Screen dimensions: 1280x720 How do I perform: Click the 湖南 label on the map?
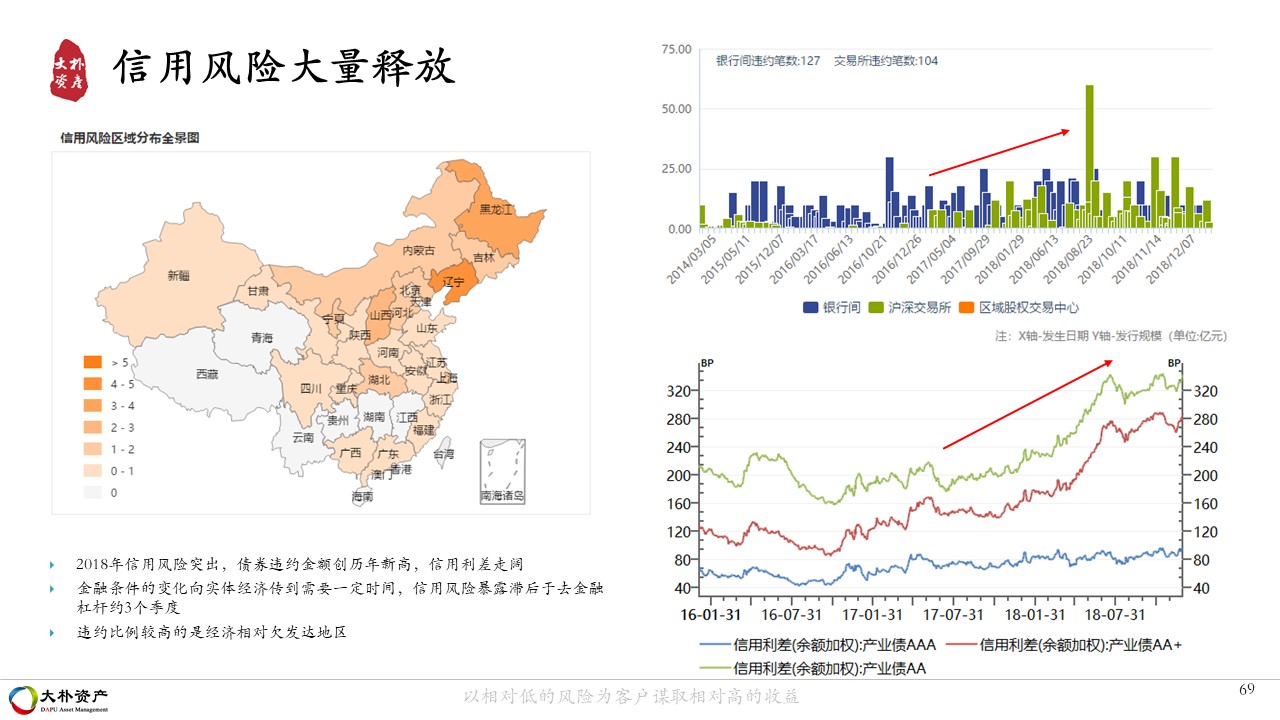click(x=374, y=416)
